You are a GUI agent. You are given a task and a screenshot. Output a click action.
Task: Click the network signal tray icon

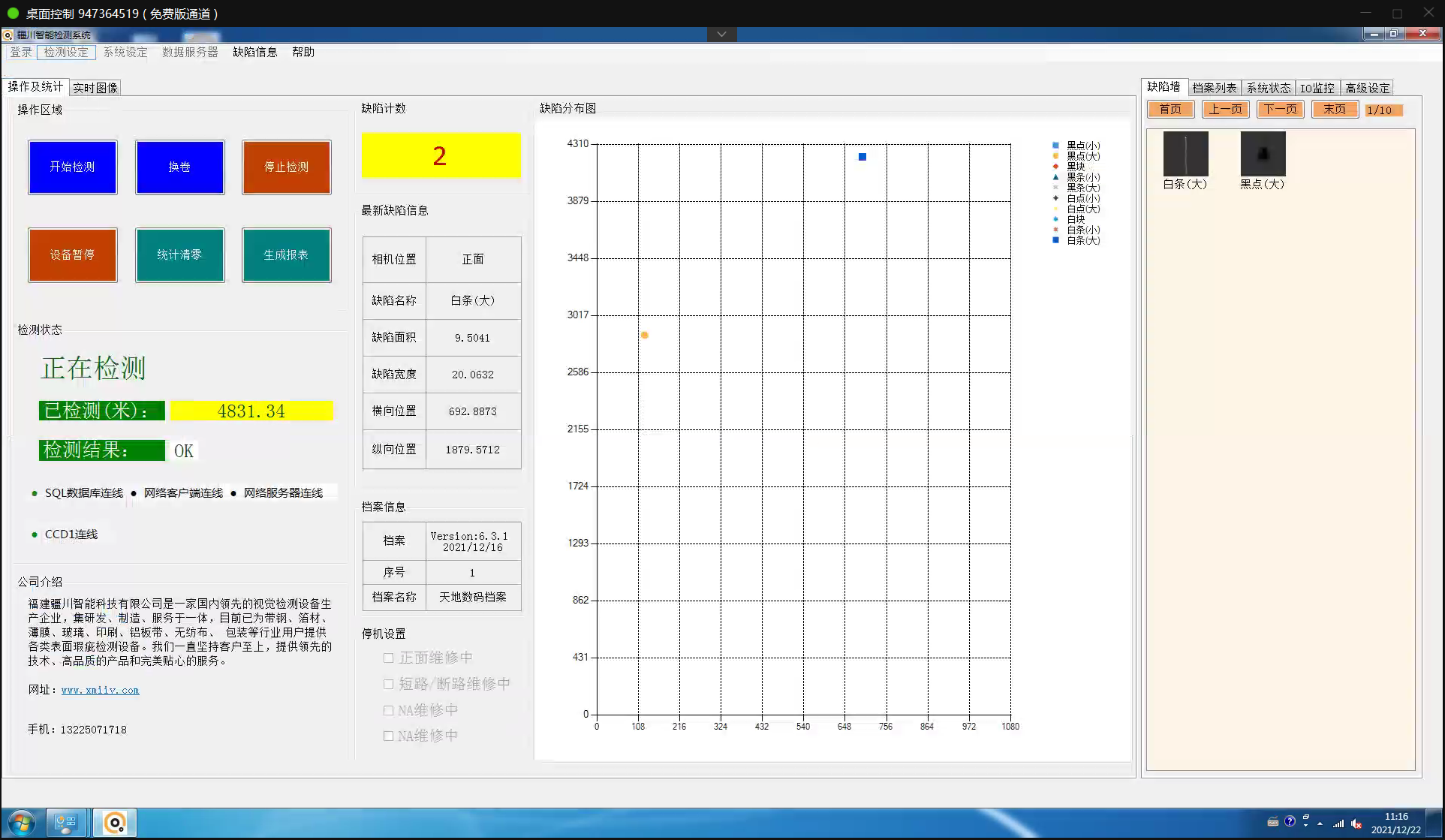(x=1338, y=823)
